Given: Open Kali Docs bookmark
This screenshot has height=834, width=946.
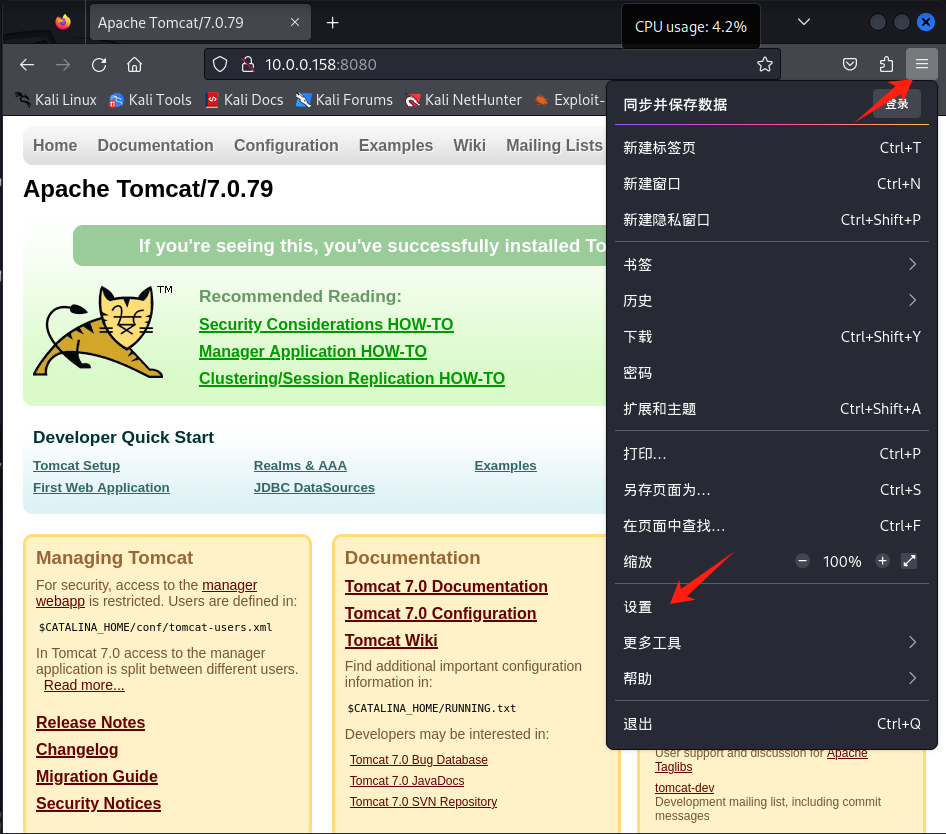Looking at the screenshot, I should [x=244, y=100].
